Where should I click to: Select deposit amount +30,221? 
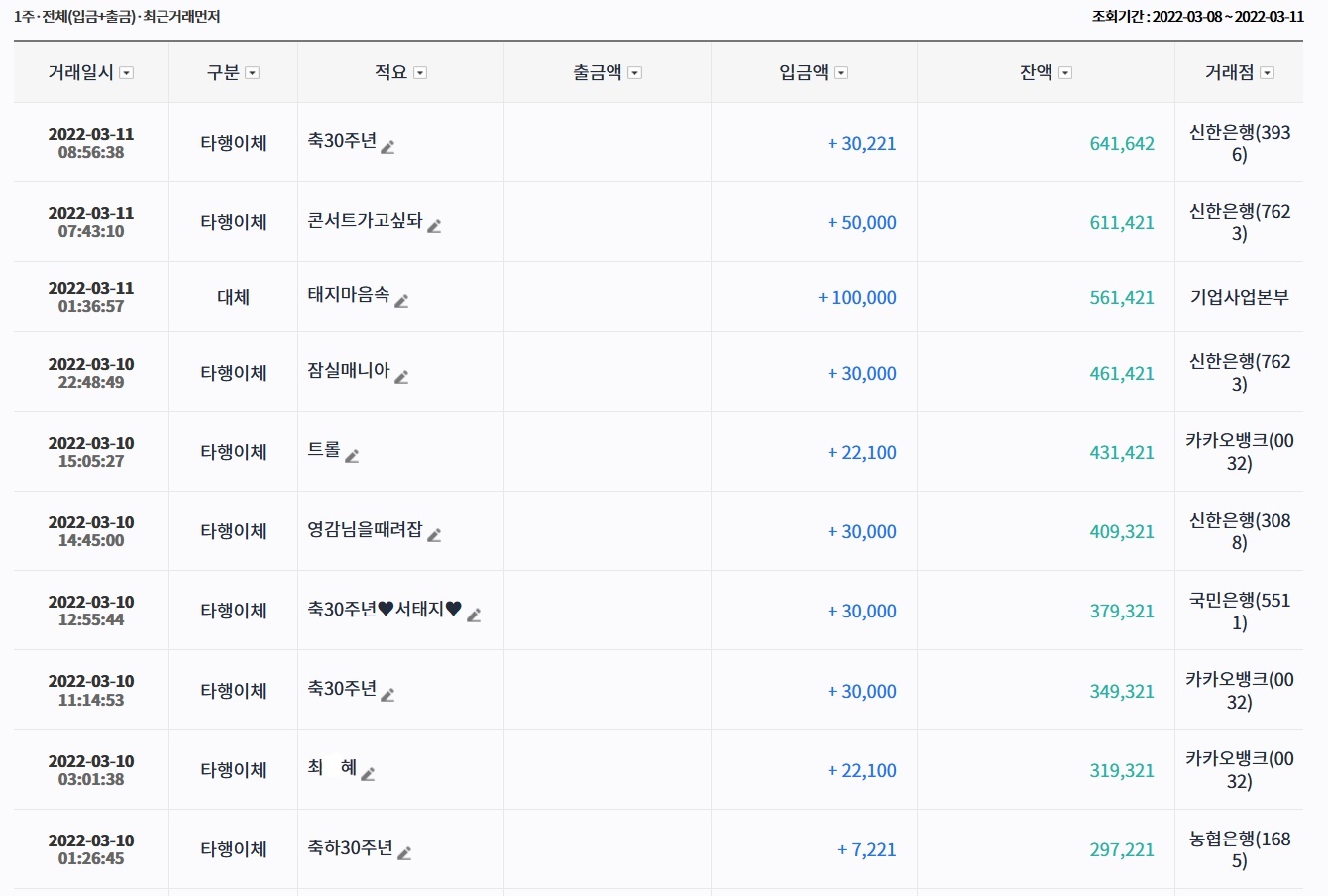point(862,144)
